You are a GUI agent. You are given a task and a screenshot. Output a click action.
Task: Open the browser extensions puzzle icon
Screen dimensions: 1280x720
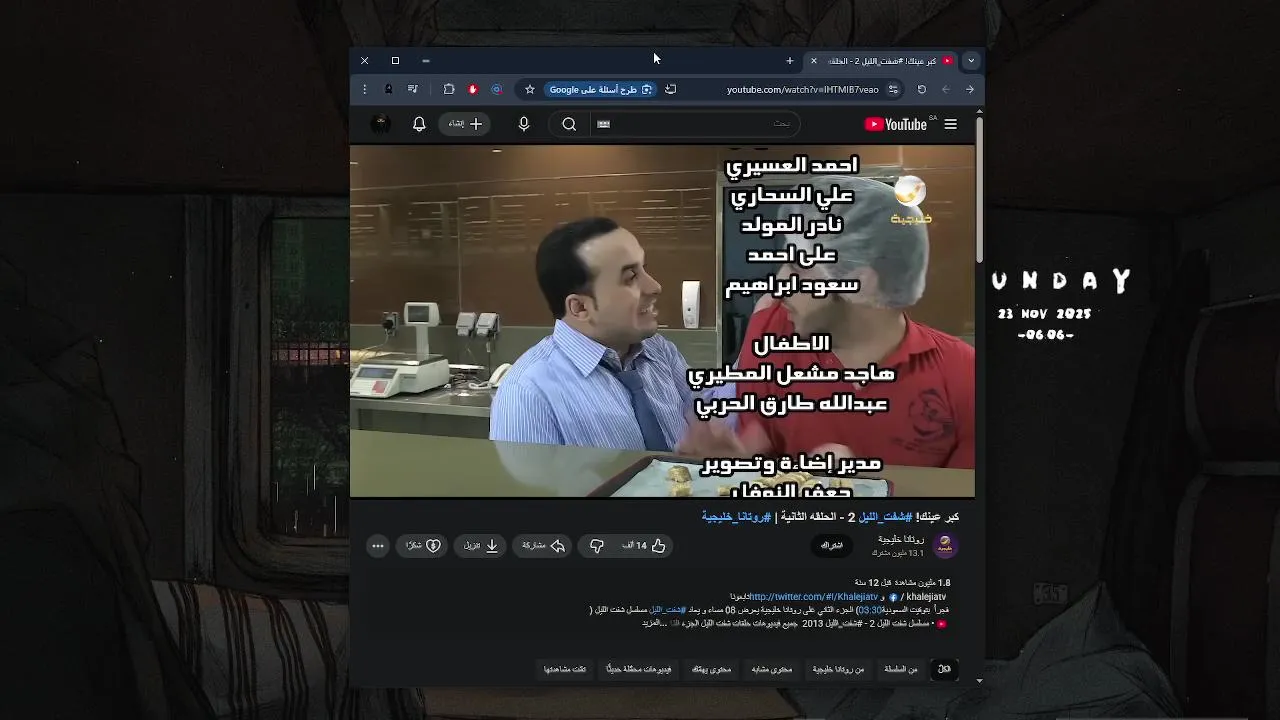[x=449, y=89]
